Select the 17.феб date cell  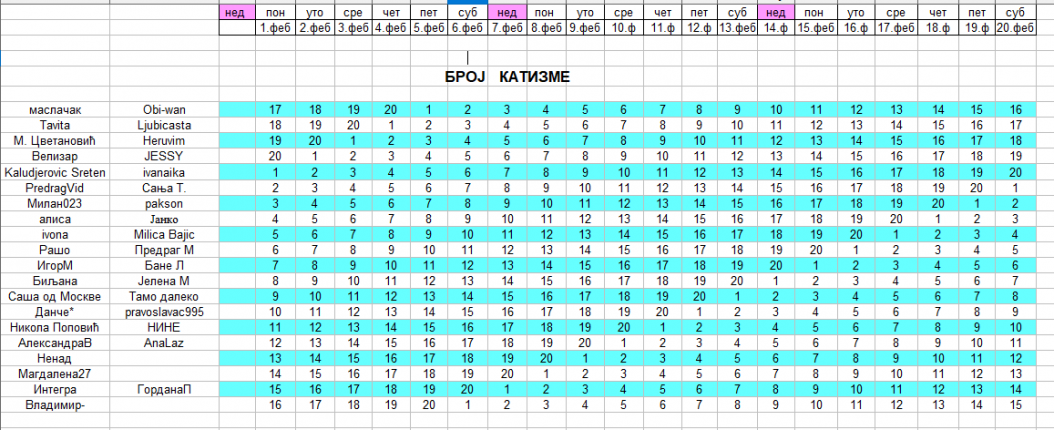(895, 28)
